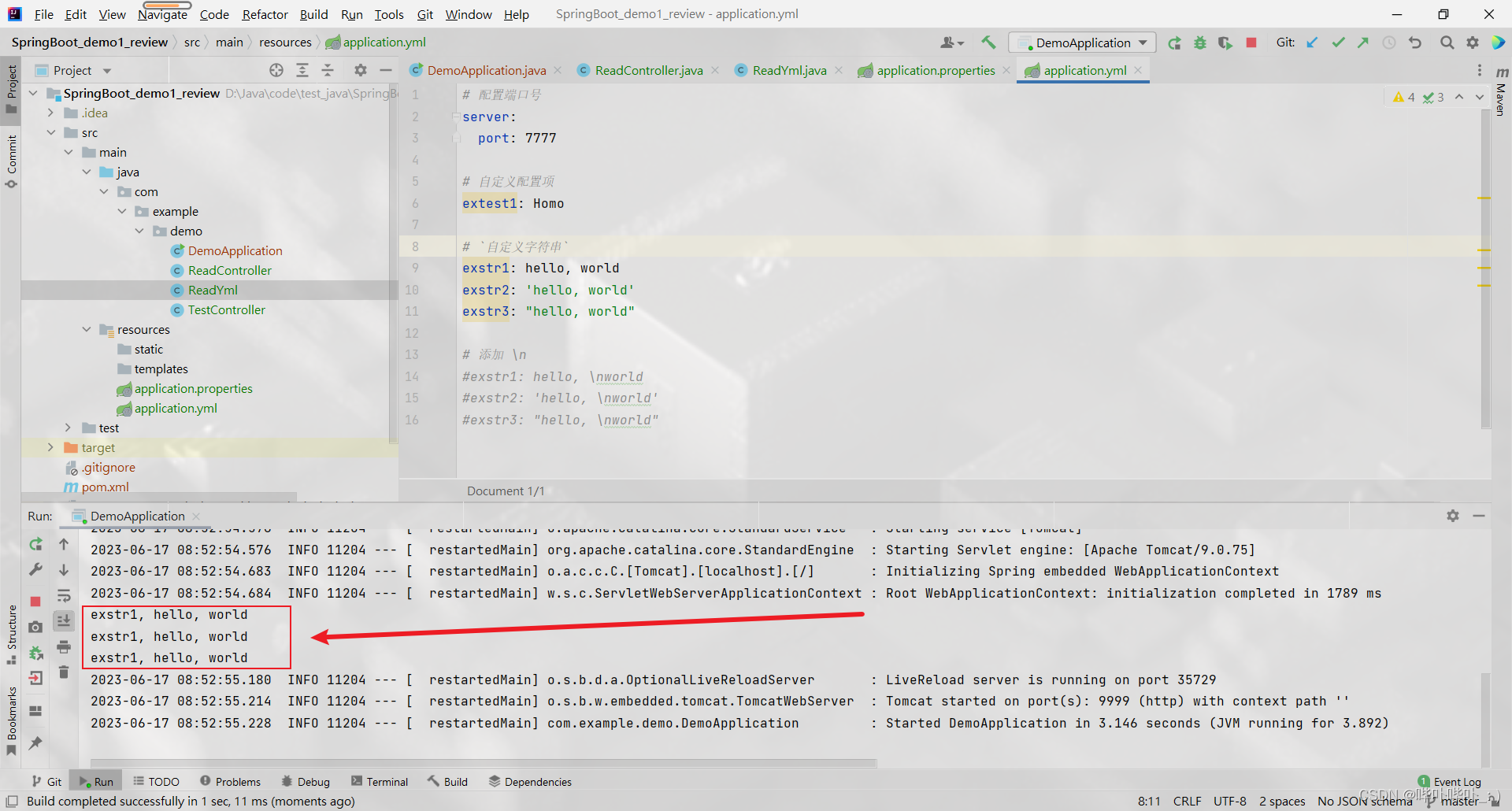Switch to application.properties tab
The height and width of the screenshot is (811, 1512).
pyautogui.click(x=935, y=70)
